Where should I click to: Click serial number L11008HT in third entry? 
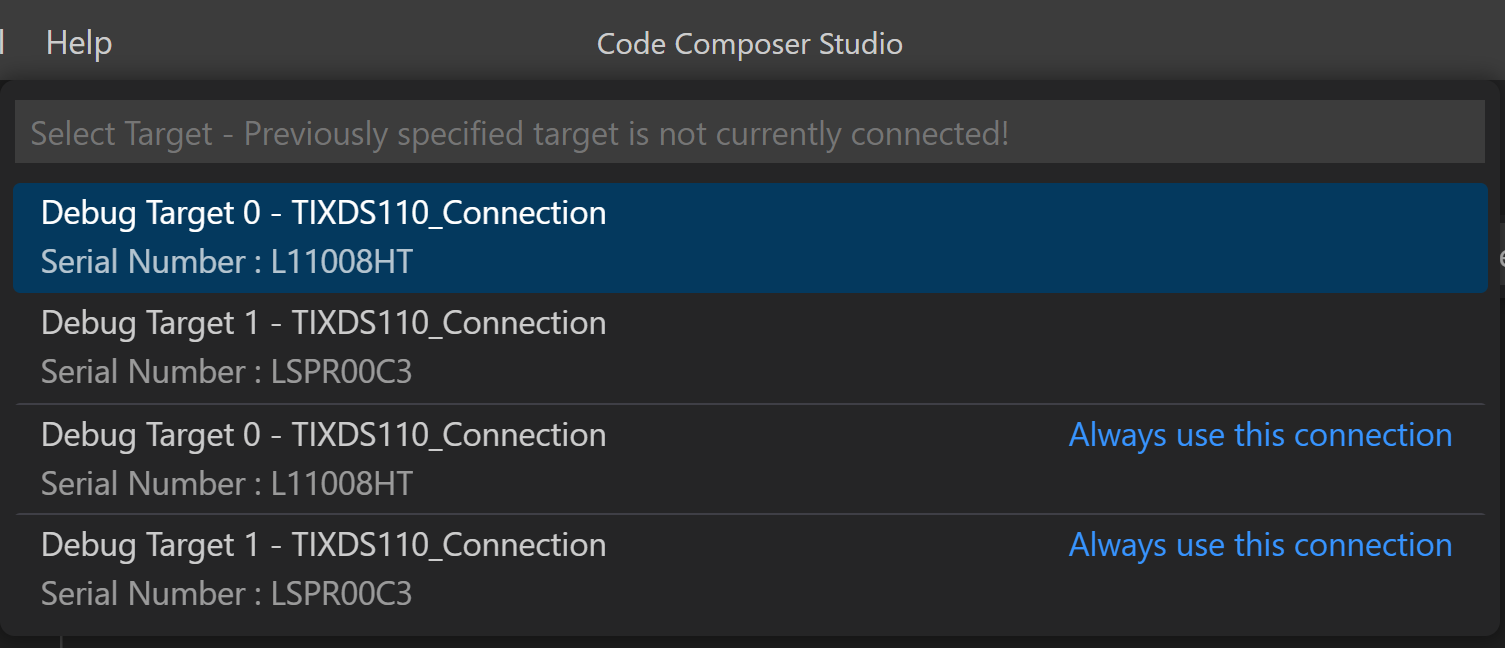point(226,483)
